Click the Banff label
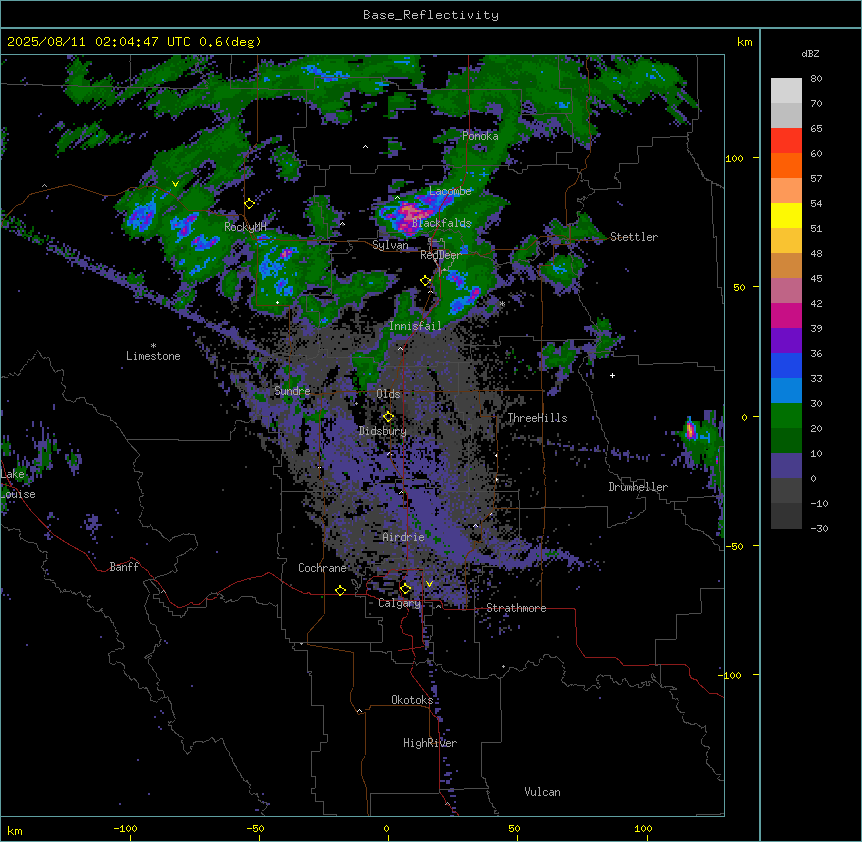Image resolution: width=862 pixels, height=842 pixels. (124, 567)
